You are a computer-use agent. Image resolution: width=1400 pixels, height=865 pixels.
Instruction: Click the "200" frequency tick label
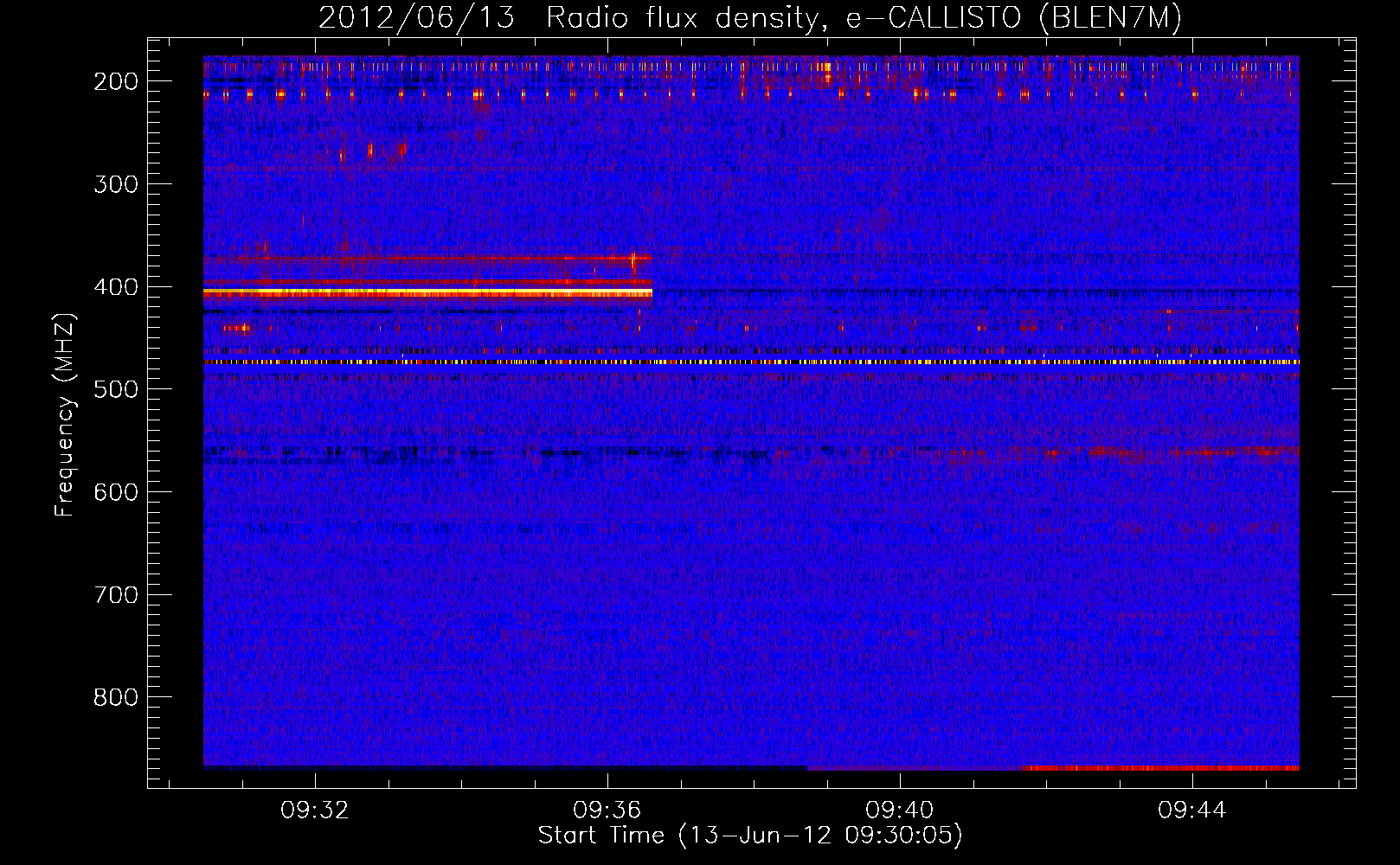pos(116,81)
